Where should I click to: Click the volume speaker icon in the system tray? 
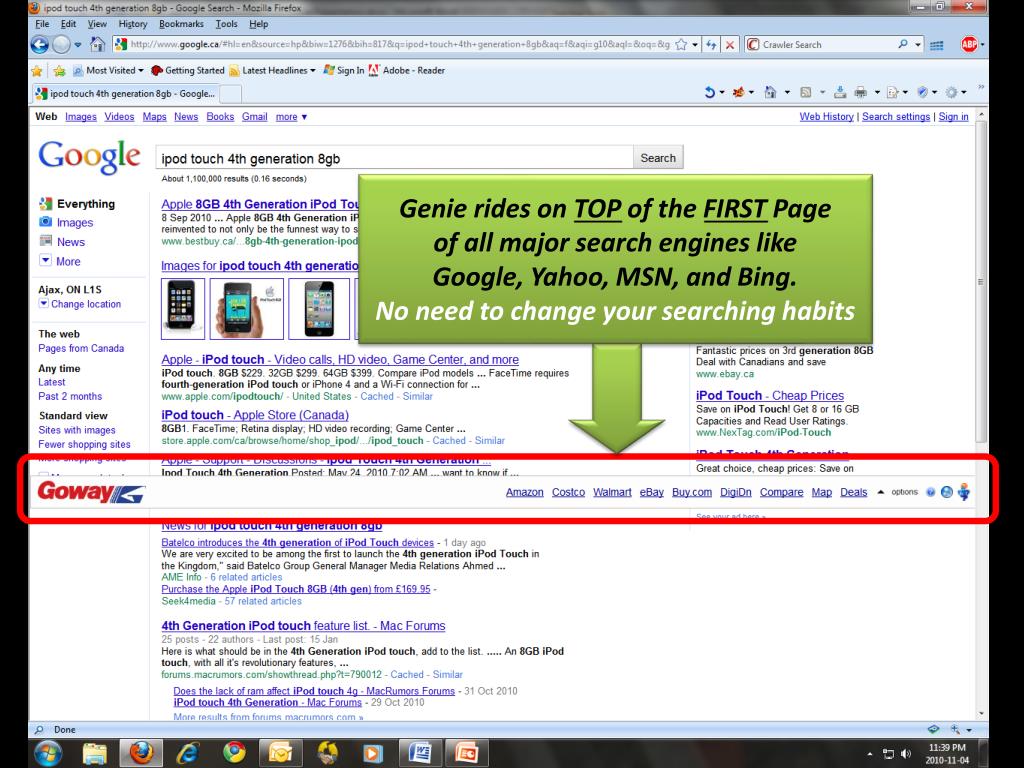[905, 754]
